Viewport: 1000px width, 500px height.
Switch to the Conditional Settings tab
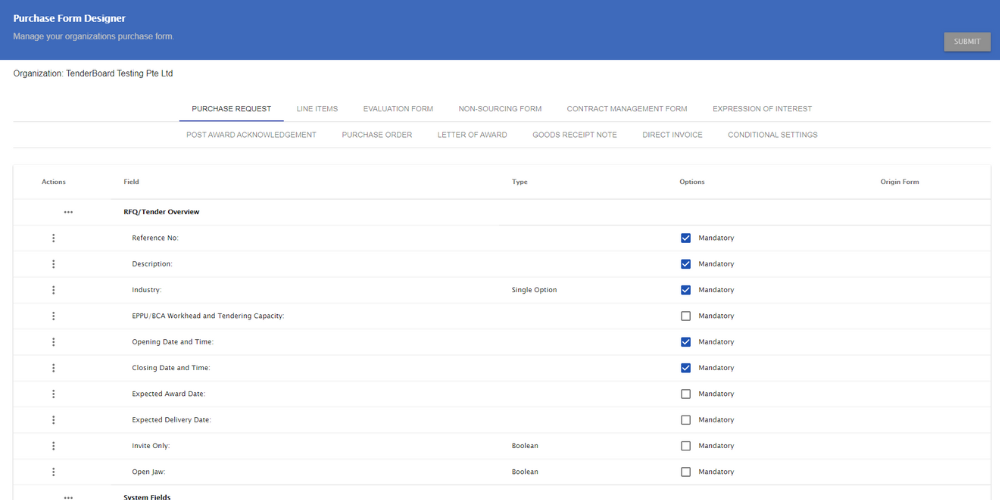pos(772,135)
